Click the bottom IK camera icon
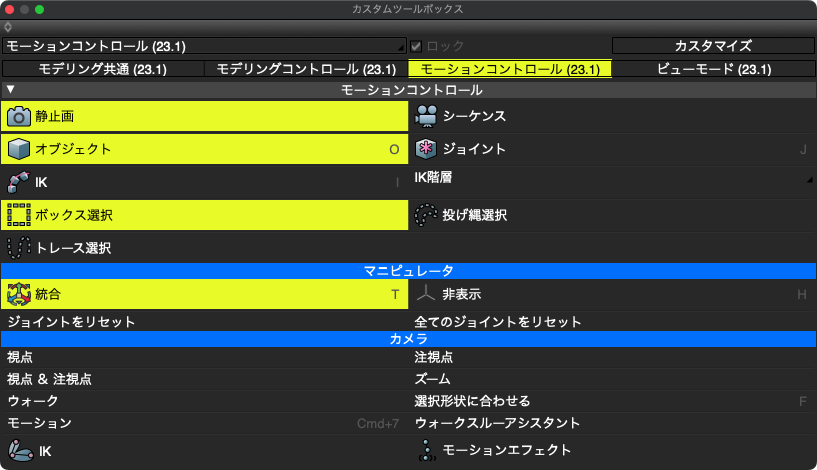The image size is (817, 470). 20,451
